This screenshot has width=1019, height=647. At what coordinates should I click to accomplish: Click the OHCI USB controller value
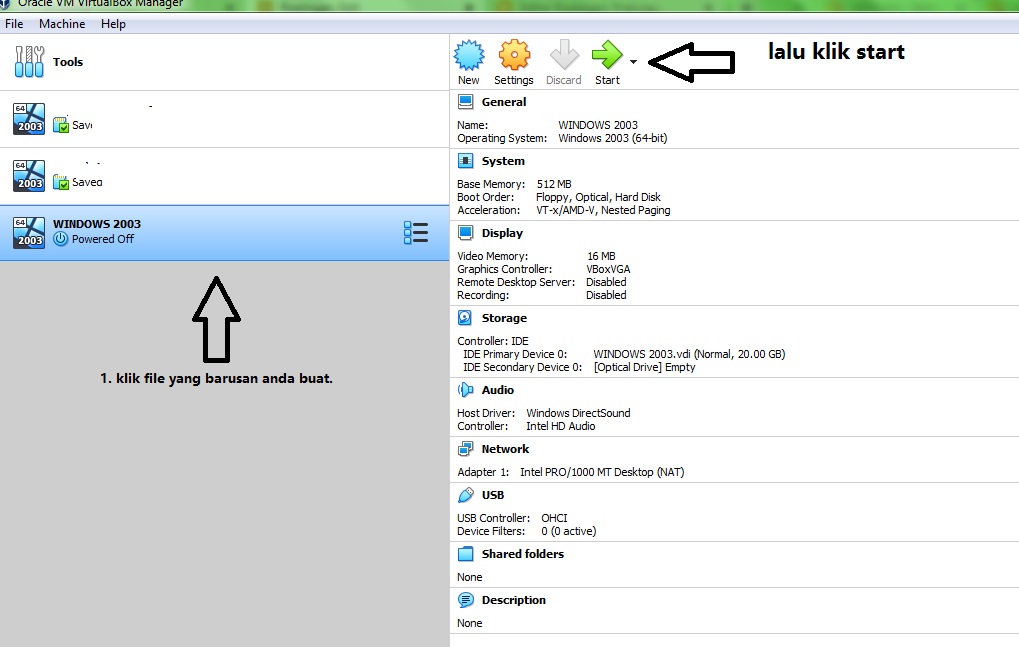click(x=554, y=518)
